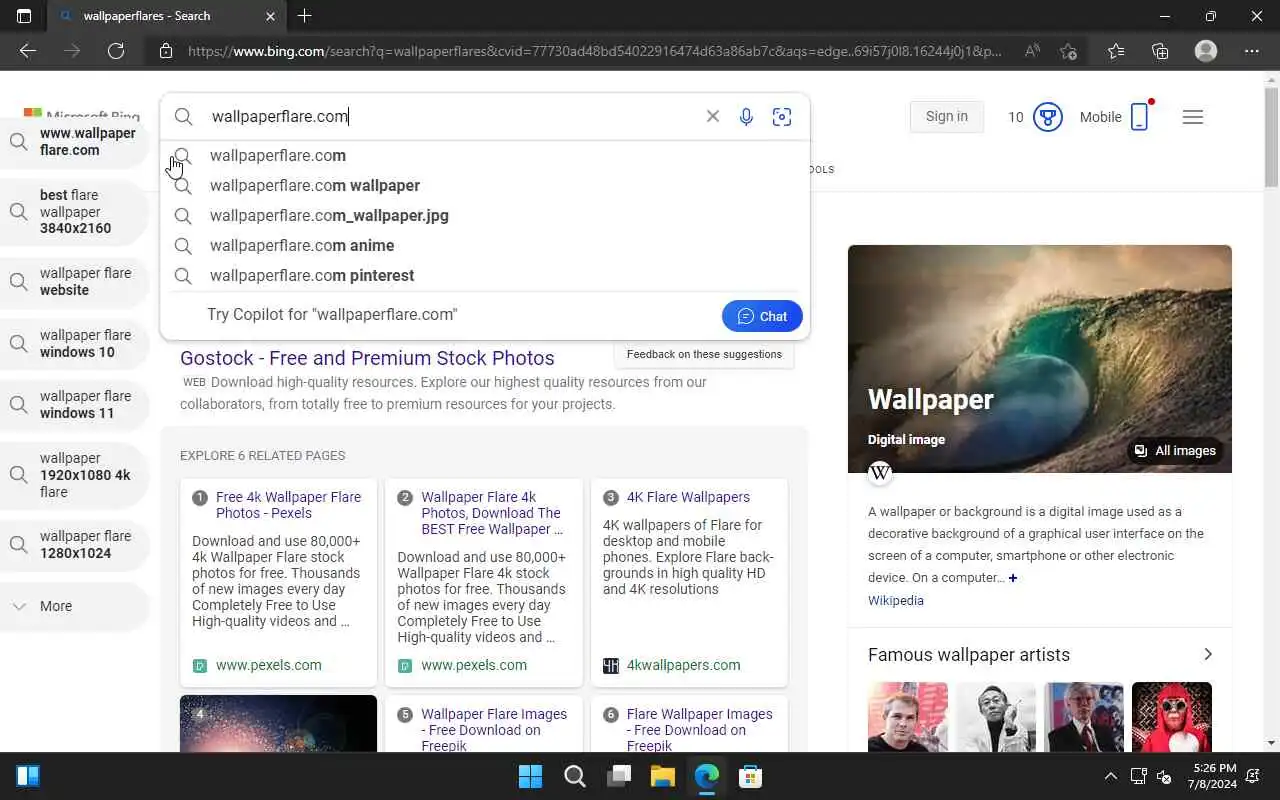Open Edge settings and more menu

coord(1252,51)
